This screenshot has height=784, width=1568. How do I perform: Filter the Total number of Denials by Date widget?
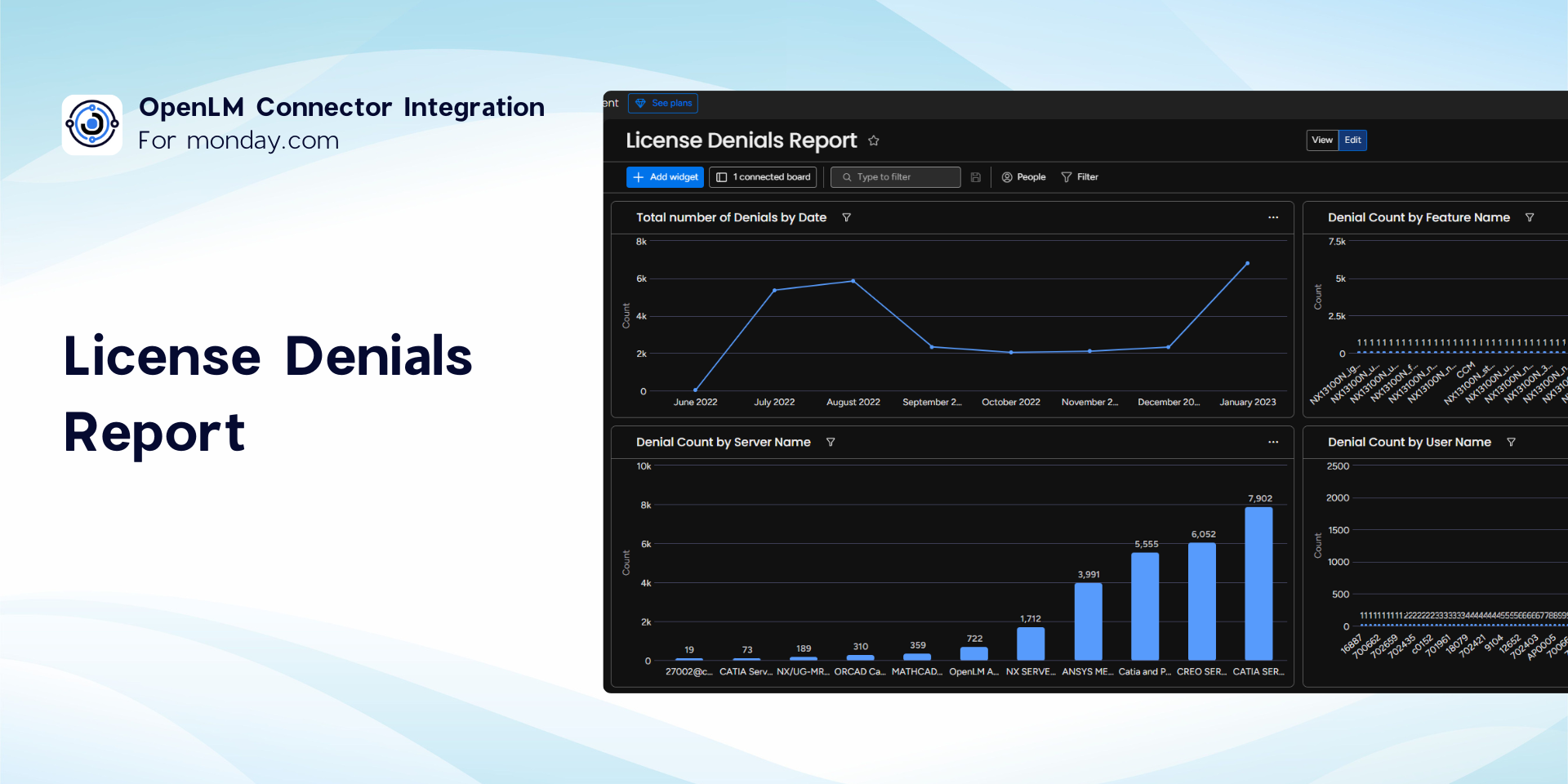[x=847, y=217]
